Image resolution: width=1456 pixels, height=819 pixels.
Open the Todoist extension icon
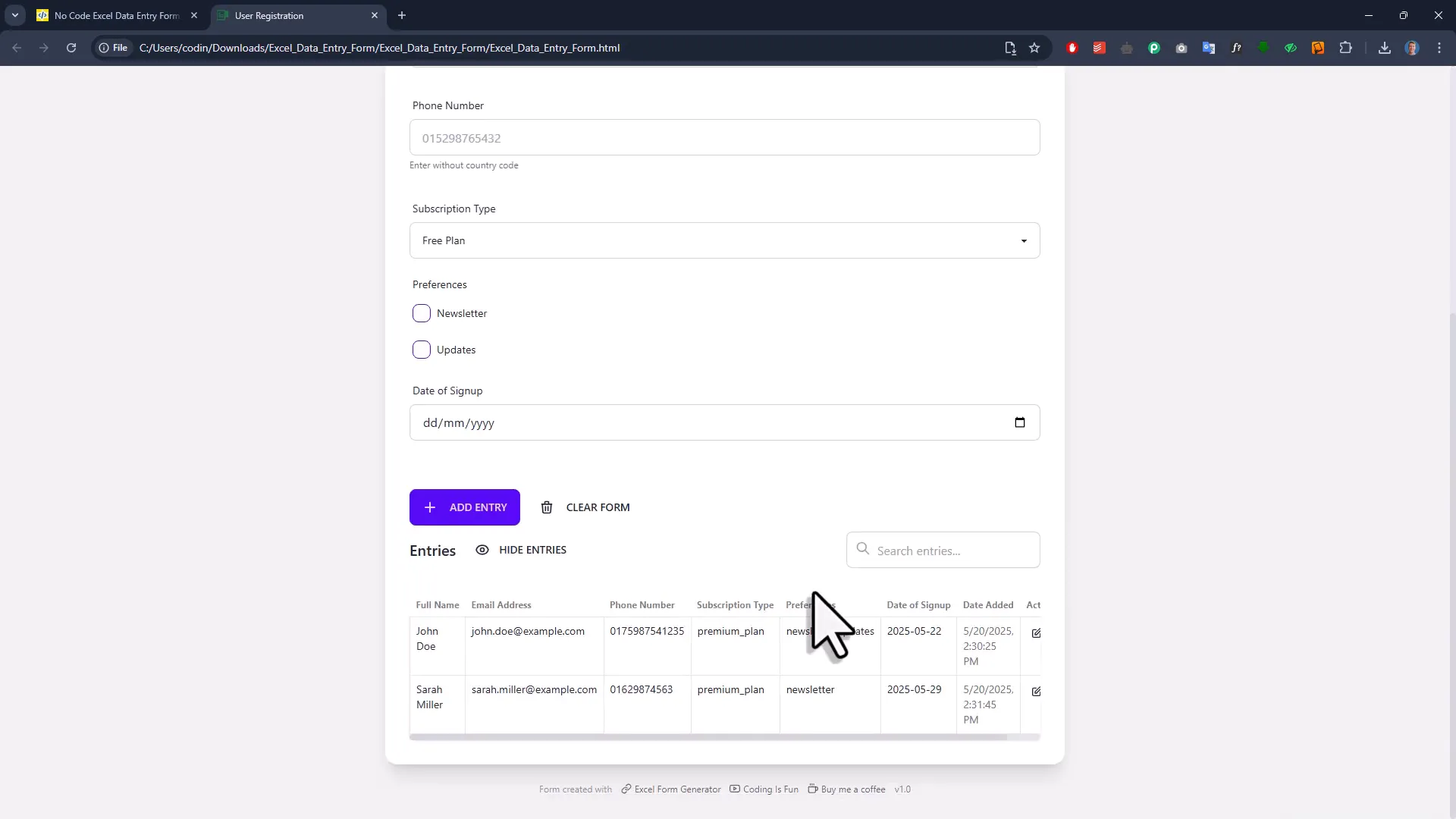pos(1099,47)
